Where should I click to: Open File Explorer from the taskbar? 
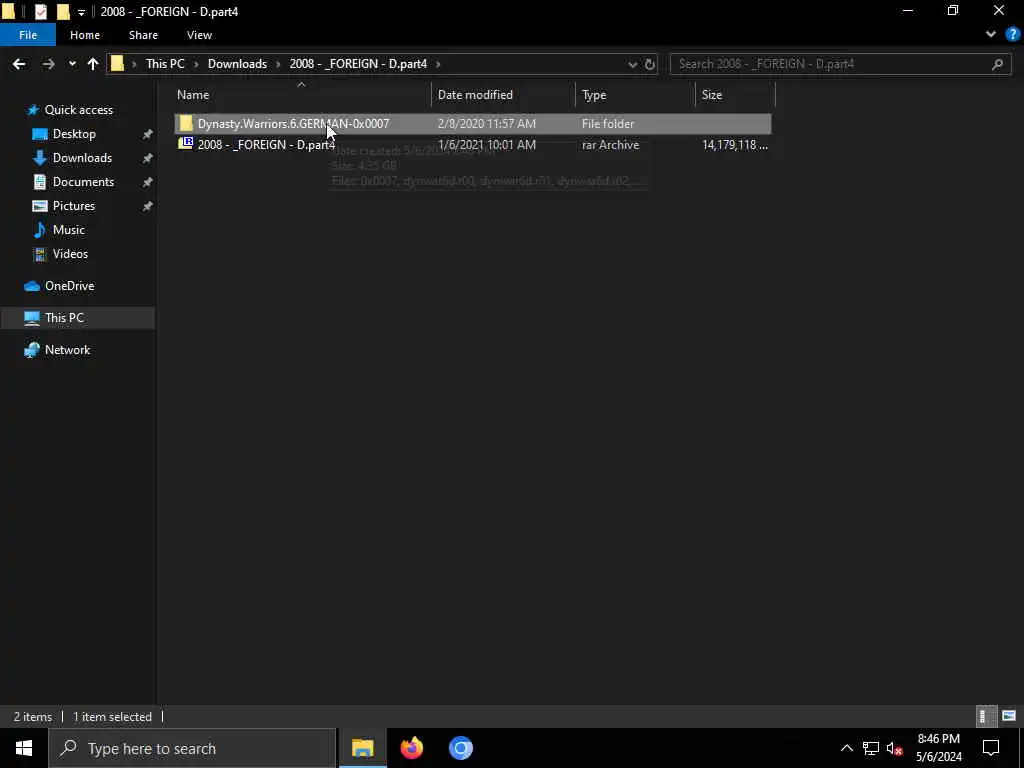click(x=362, y=748)
